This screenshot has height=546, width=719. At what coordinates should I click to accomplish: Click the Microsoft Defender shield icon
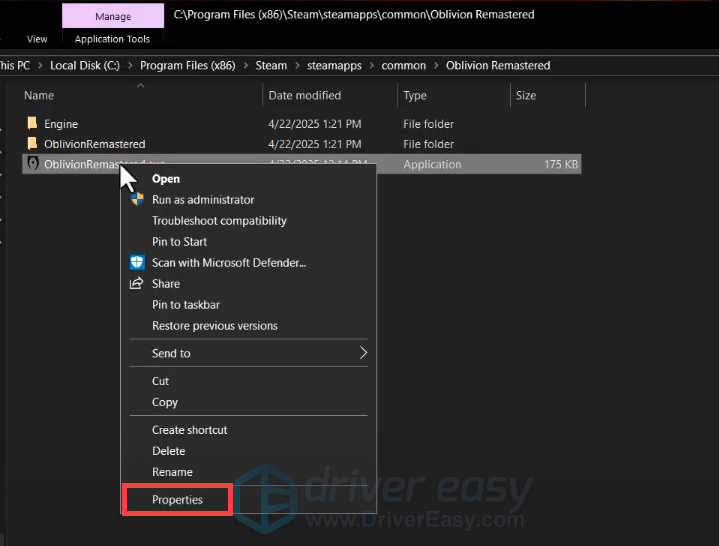(137, 262)
